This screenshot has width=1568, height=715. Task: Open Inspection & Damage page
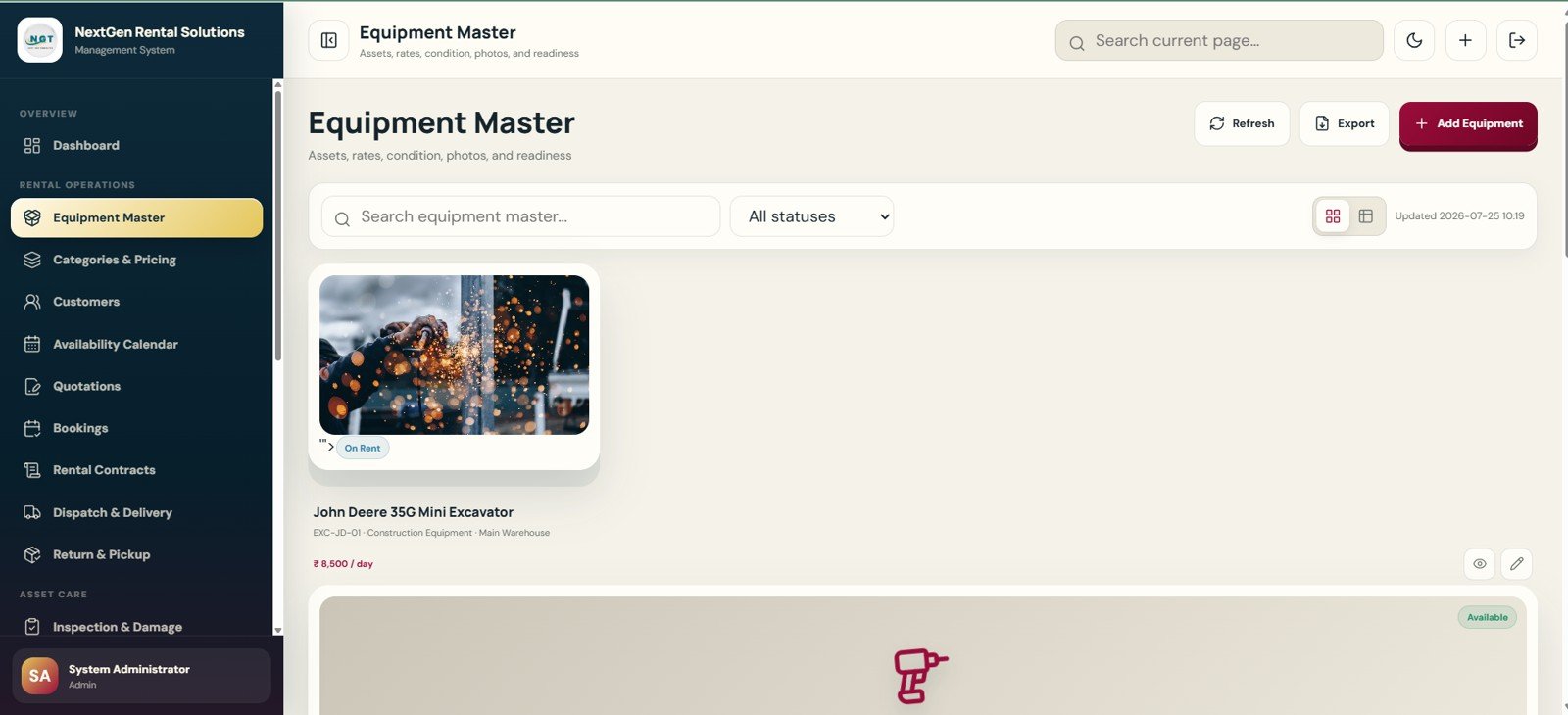136,627
